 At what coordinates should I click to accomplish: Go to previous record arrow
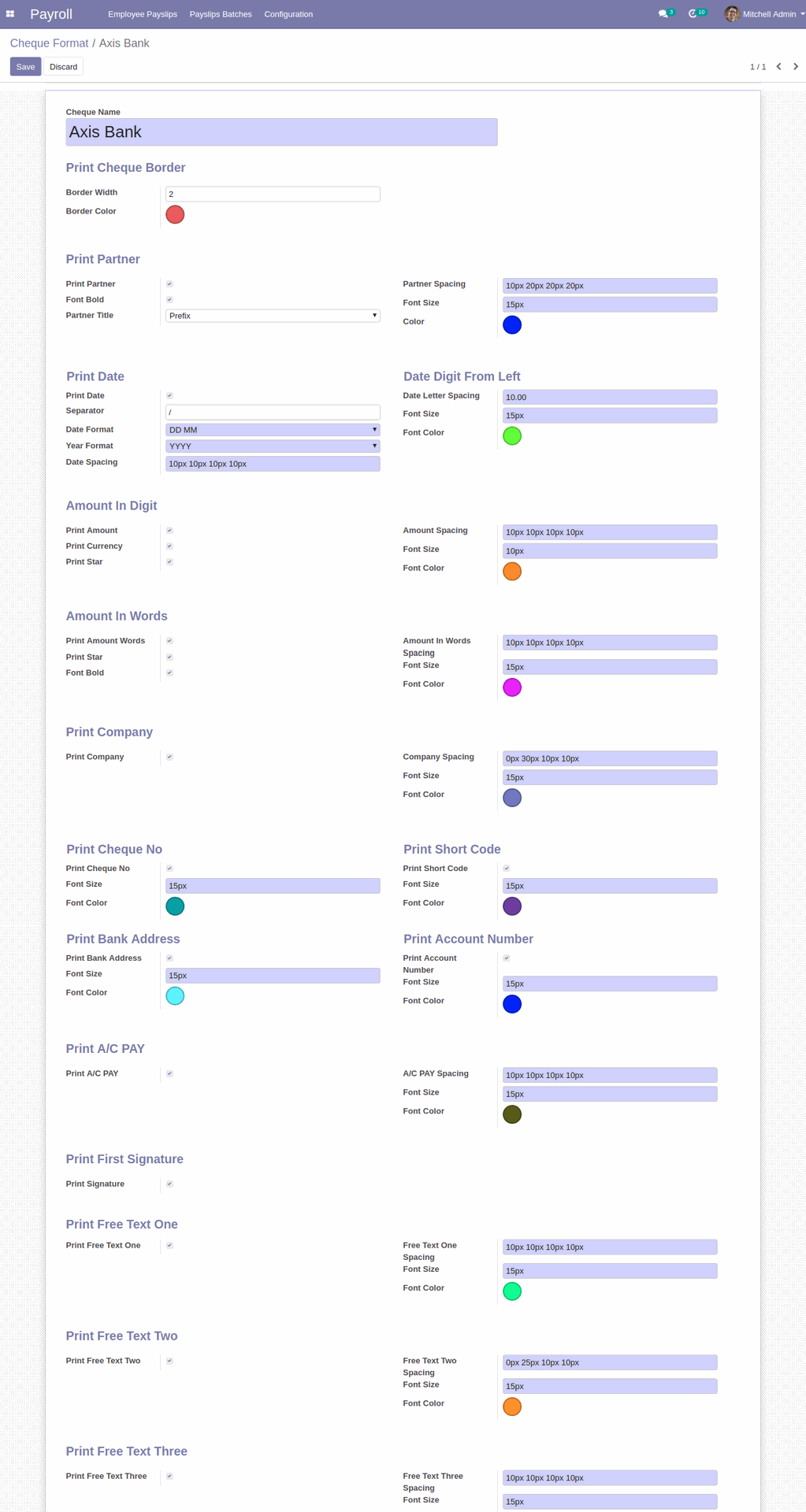pyautogui.click(x=778, y=67)
